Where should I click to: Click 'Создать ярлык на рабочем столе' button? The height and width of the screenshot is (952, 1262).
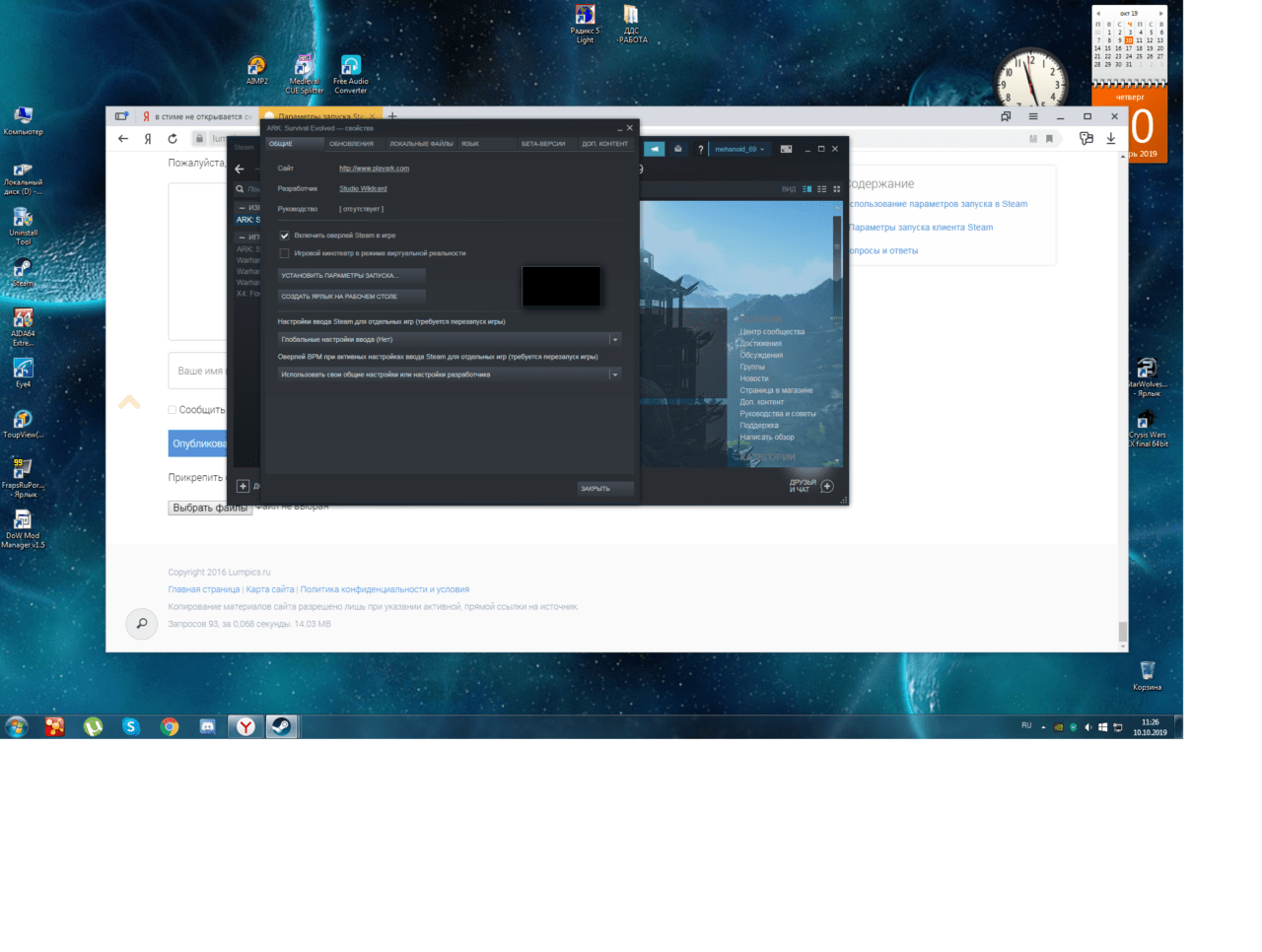[x=352, y=296]
